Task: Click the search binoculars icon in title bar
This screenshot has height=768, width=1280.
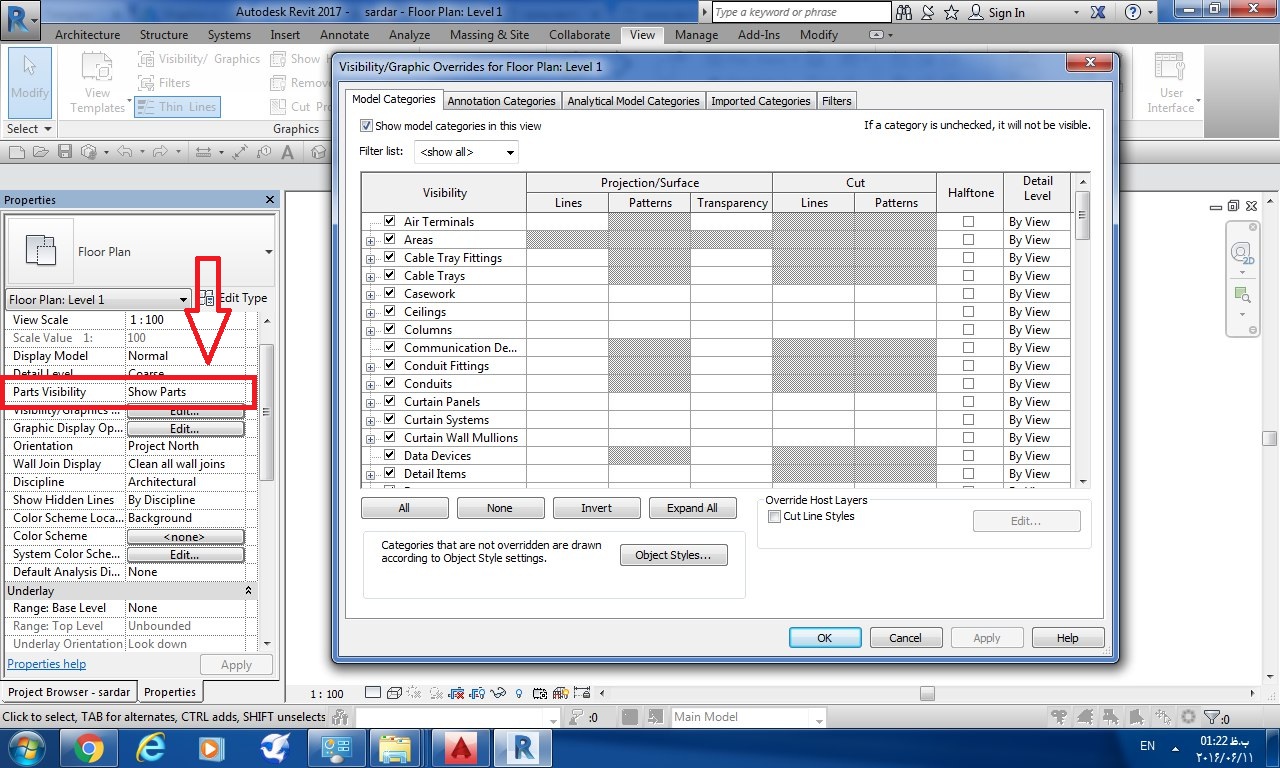Action: [x=904, y=12]
